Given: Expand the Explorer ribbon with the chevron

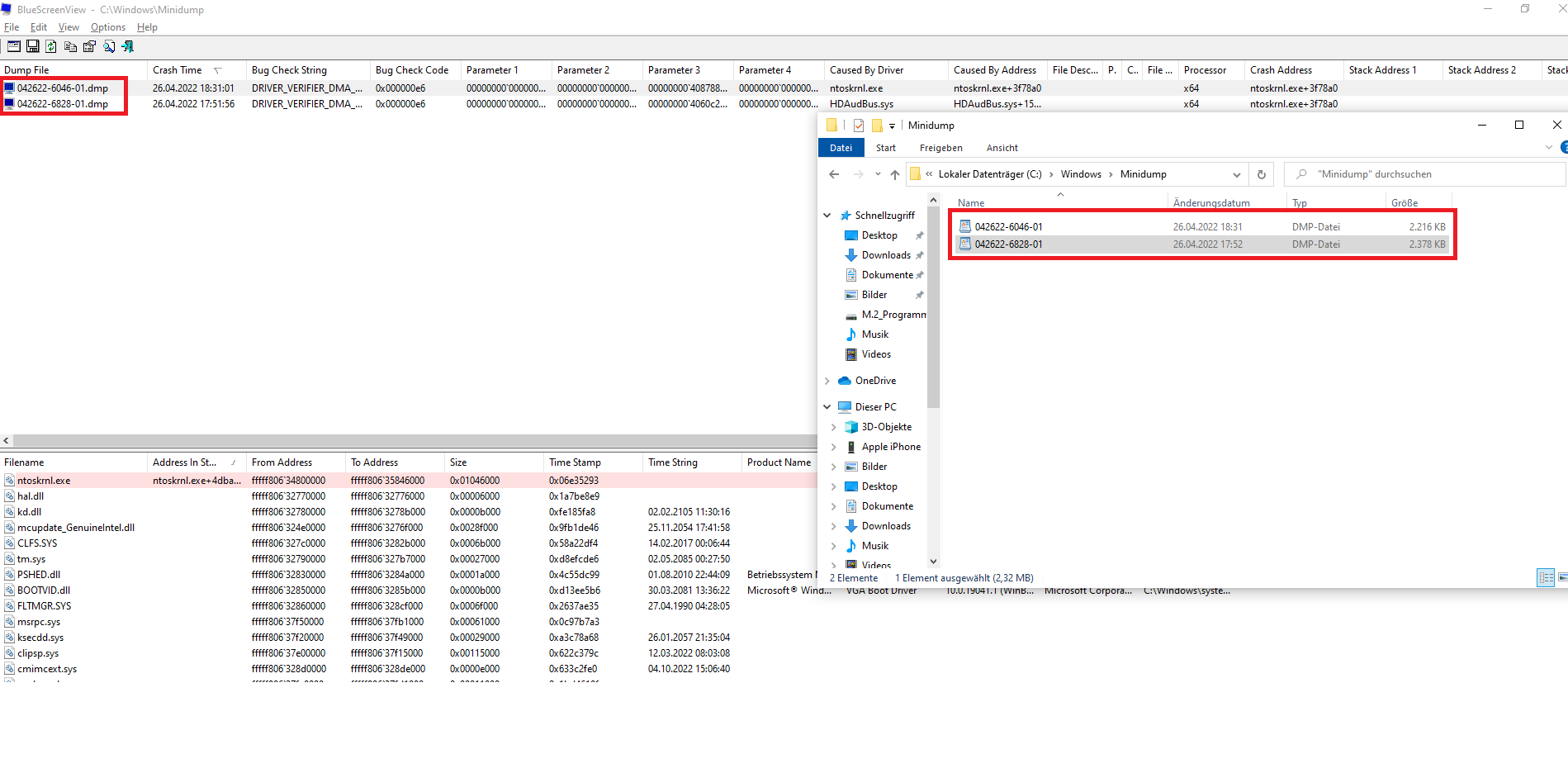Looking at the screenshot, I should (1548, 148).
